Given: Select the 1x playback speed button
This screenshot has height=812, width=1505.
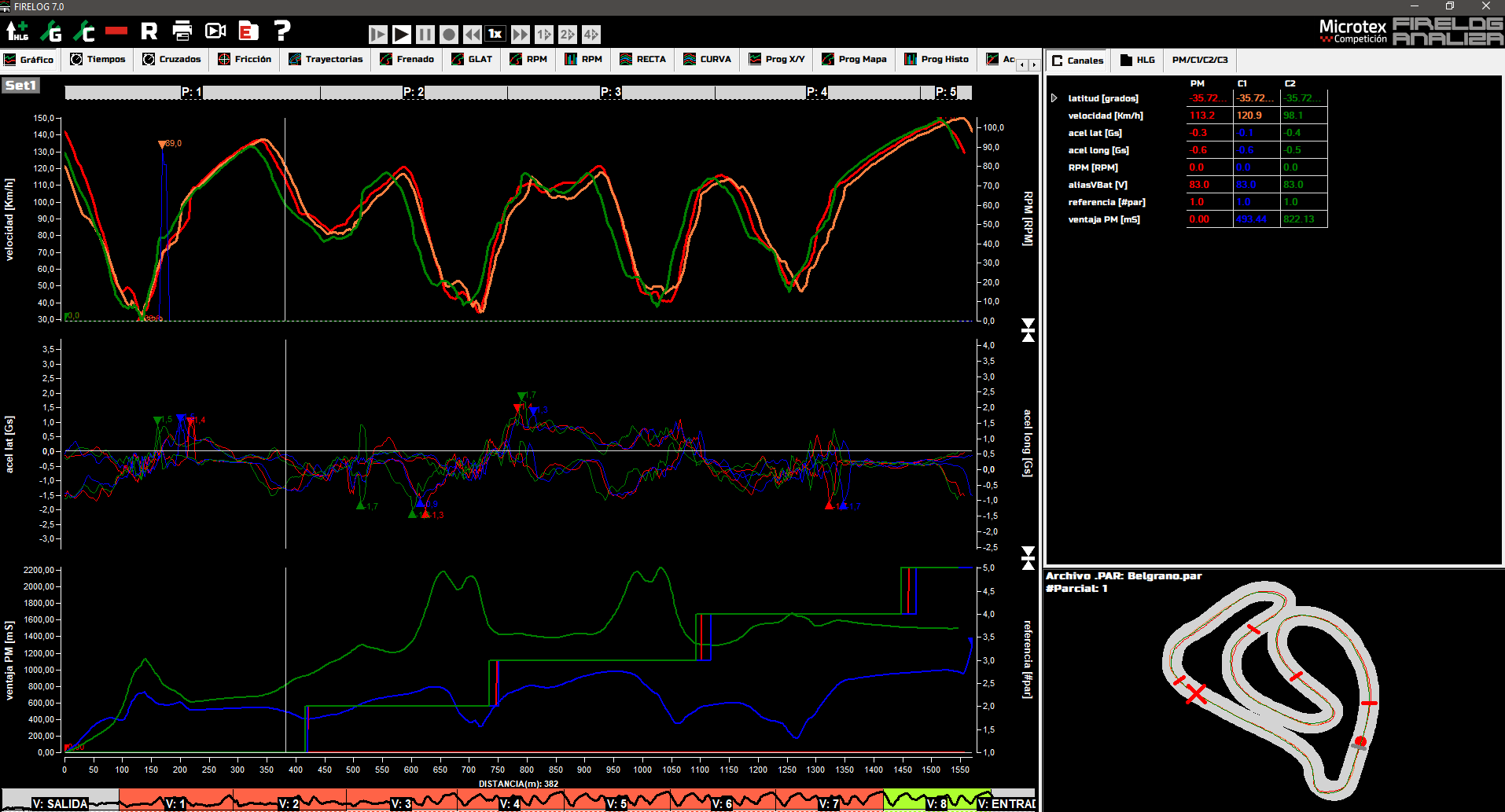Looking at the screenshot, I should 495,35.
